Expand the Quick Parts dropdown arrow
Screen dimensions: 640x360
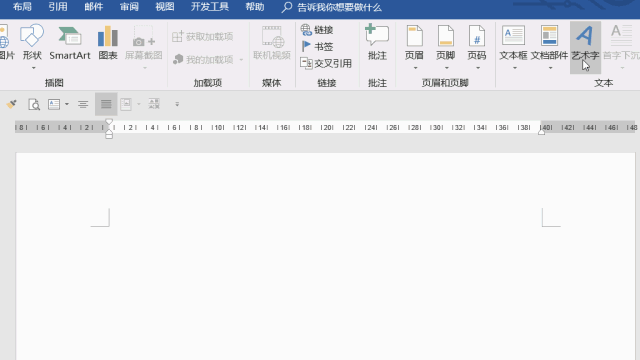(551, 68)
